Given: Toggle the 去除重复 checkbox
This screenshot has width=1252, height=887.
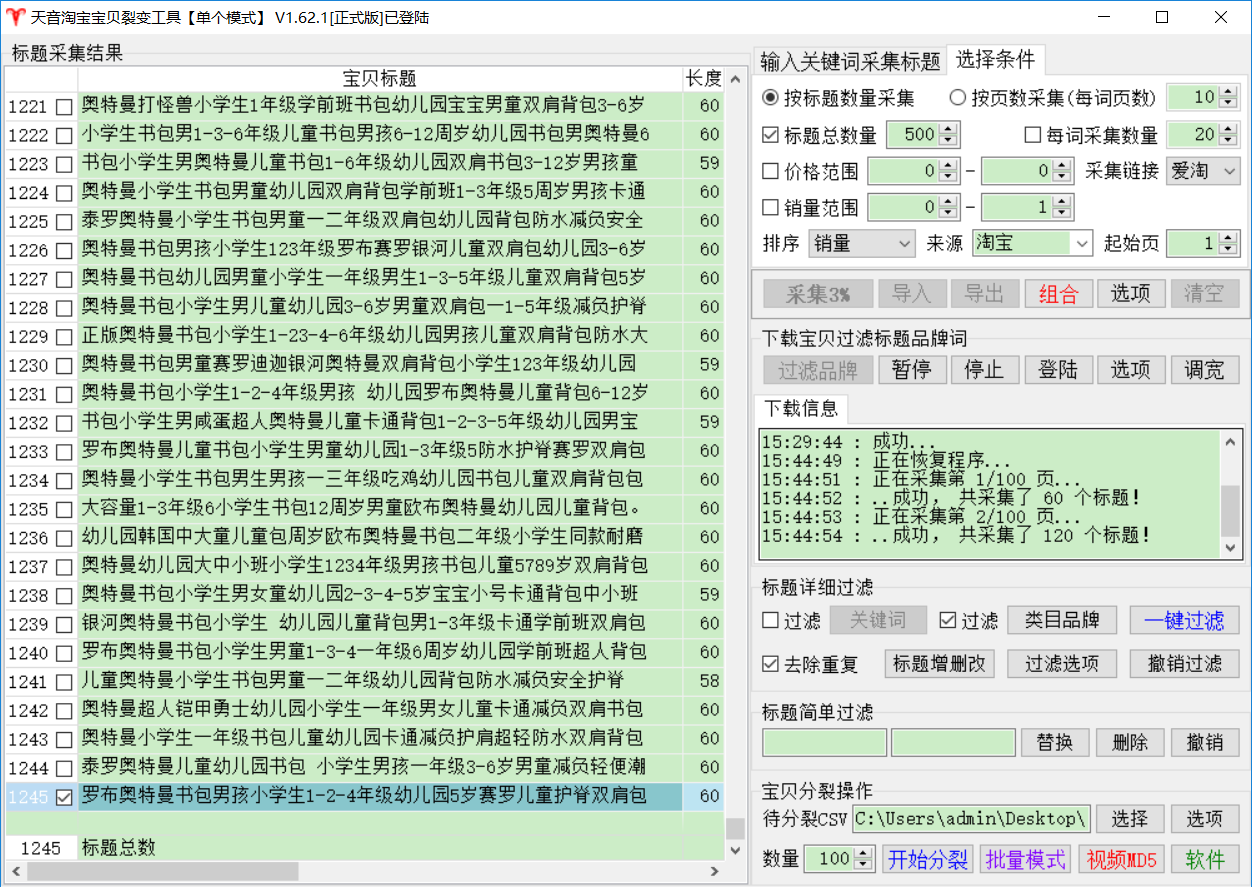Looking at the screenshot, I should [x=771, y=664].
